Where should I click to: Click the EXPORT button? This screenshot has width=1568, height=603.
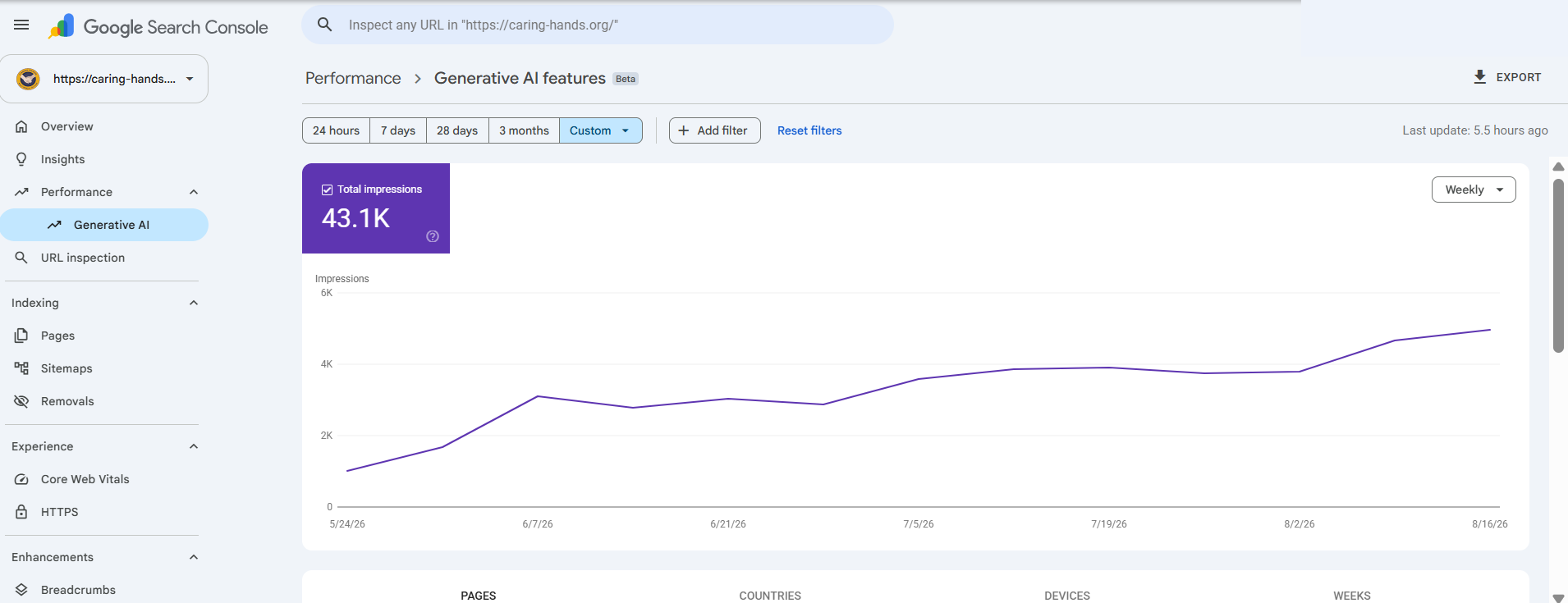point(1507,77)
